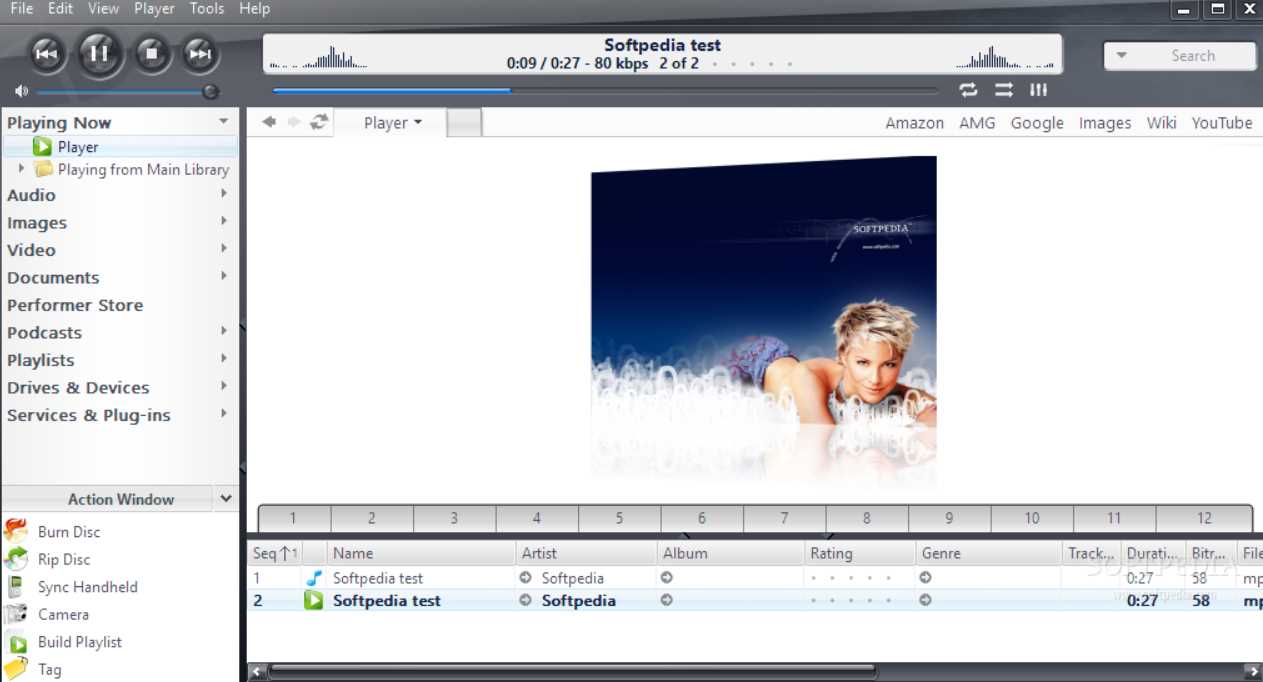Open the Google link

1037,123
